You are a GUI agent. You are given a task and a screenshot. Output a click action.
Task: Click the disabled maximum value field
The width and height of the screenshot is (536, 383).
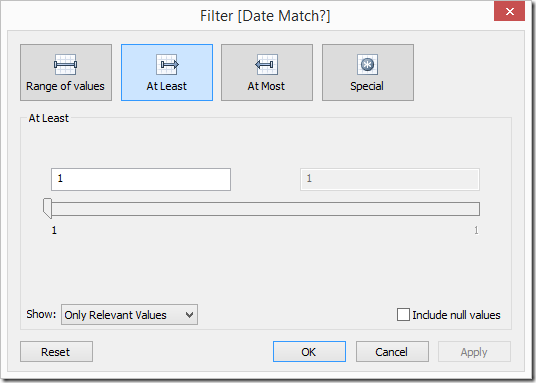coord(390,179)
